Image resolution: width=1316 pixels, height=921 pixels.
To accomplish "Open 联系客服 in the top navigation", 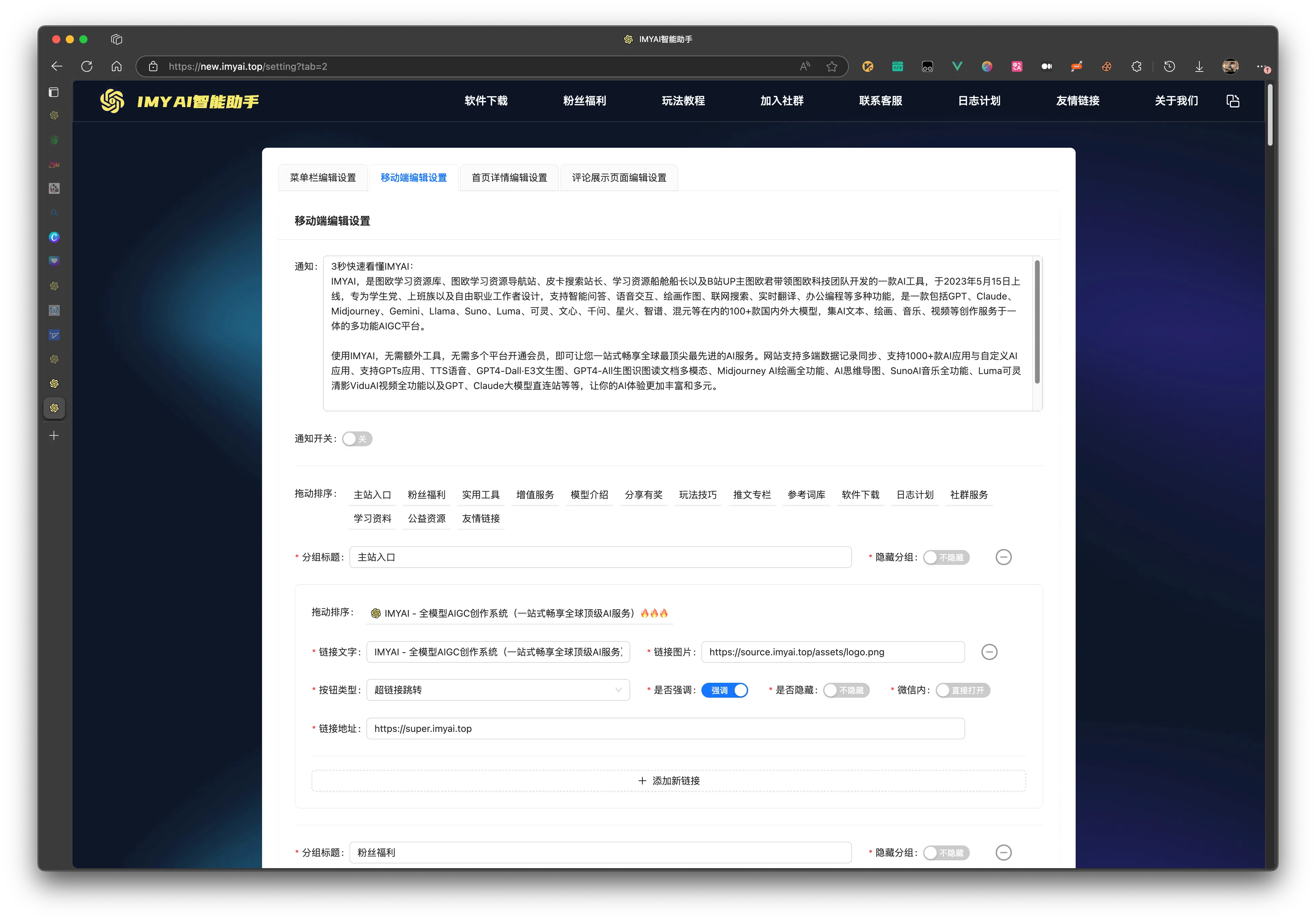I will pos(880,101).
